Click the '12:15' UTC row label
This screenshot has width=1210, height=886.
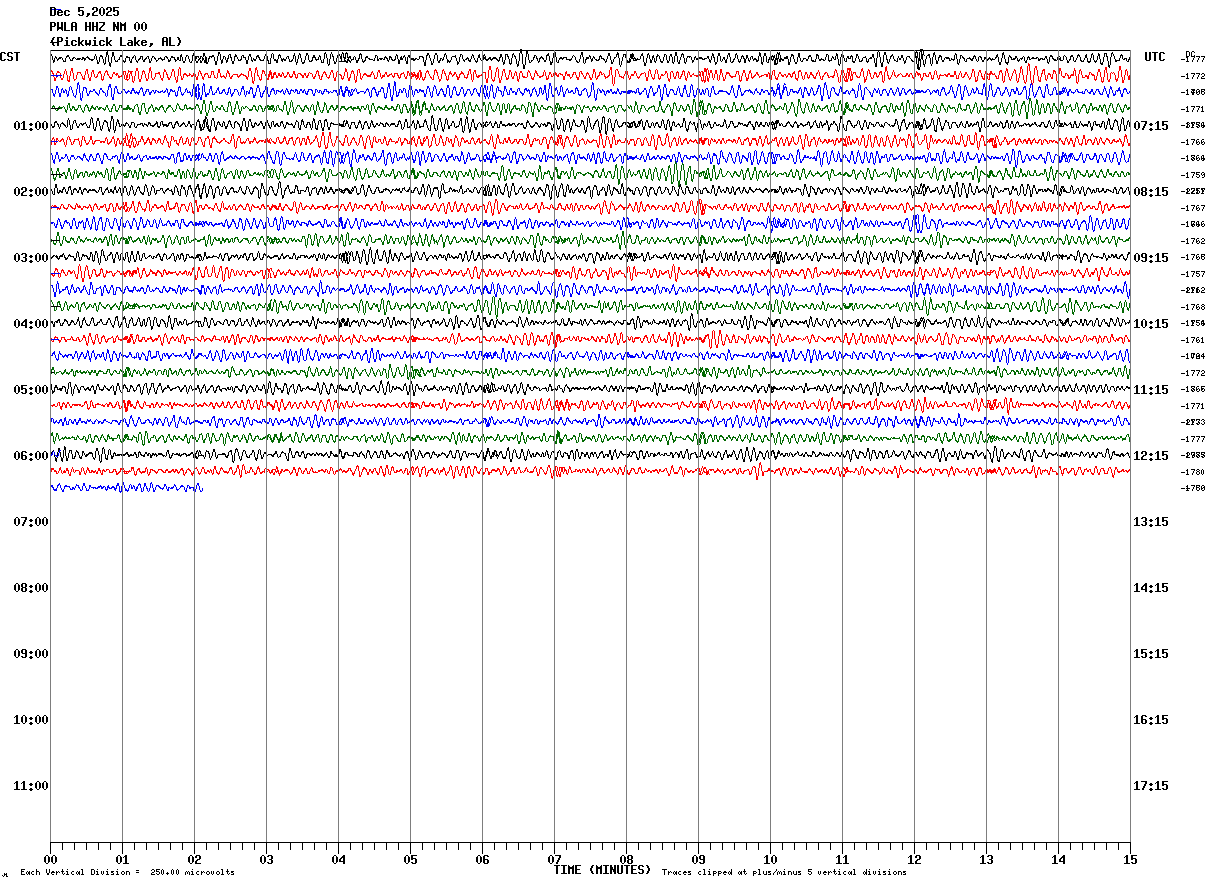pos(1151,456)
